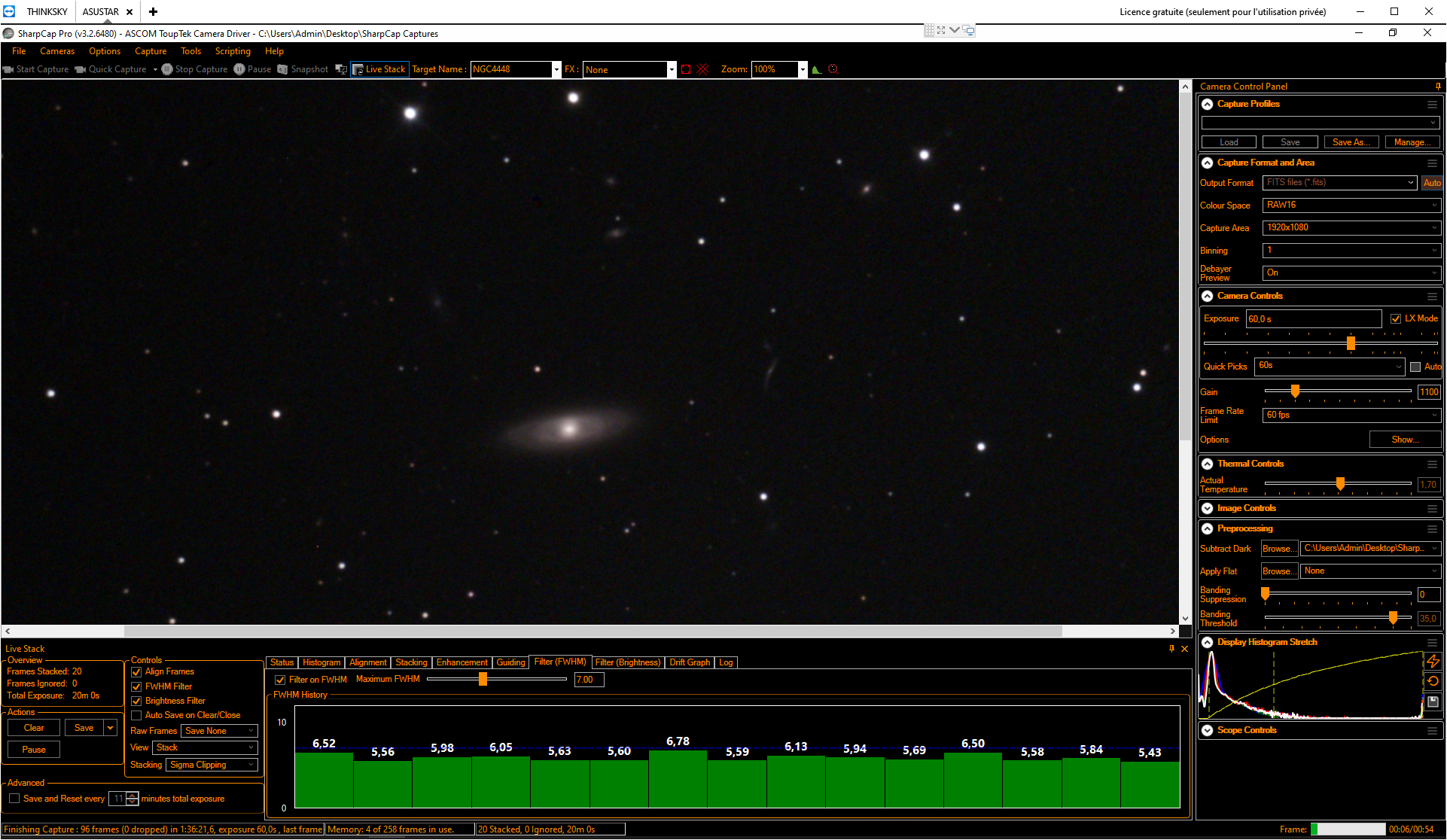
Task: Pin the Camera Control Panel
Action: (1438, 87)
